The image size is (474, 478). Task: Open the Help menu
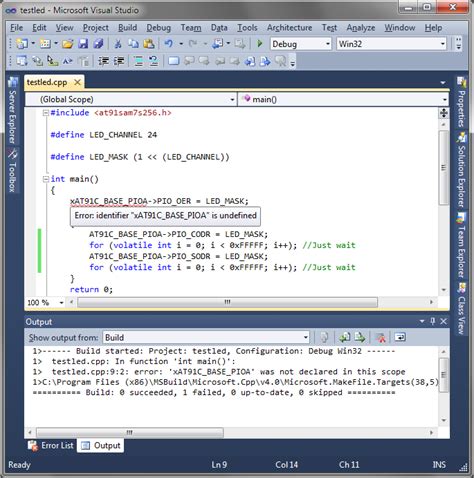[x=433, y=28]
